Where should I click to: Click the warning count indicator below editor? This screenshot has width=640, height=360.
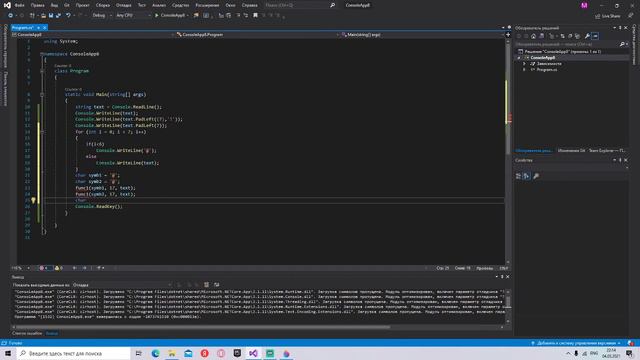pos(59,268)
